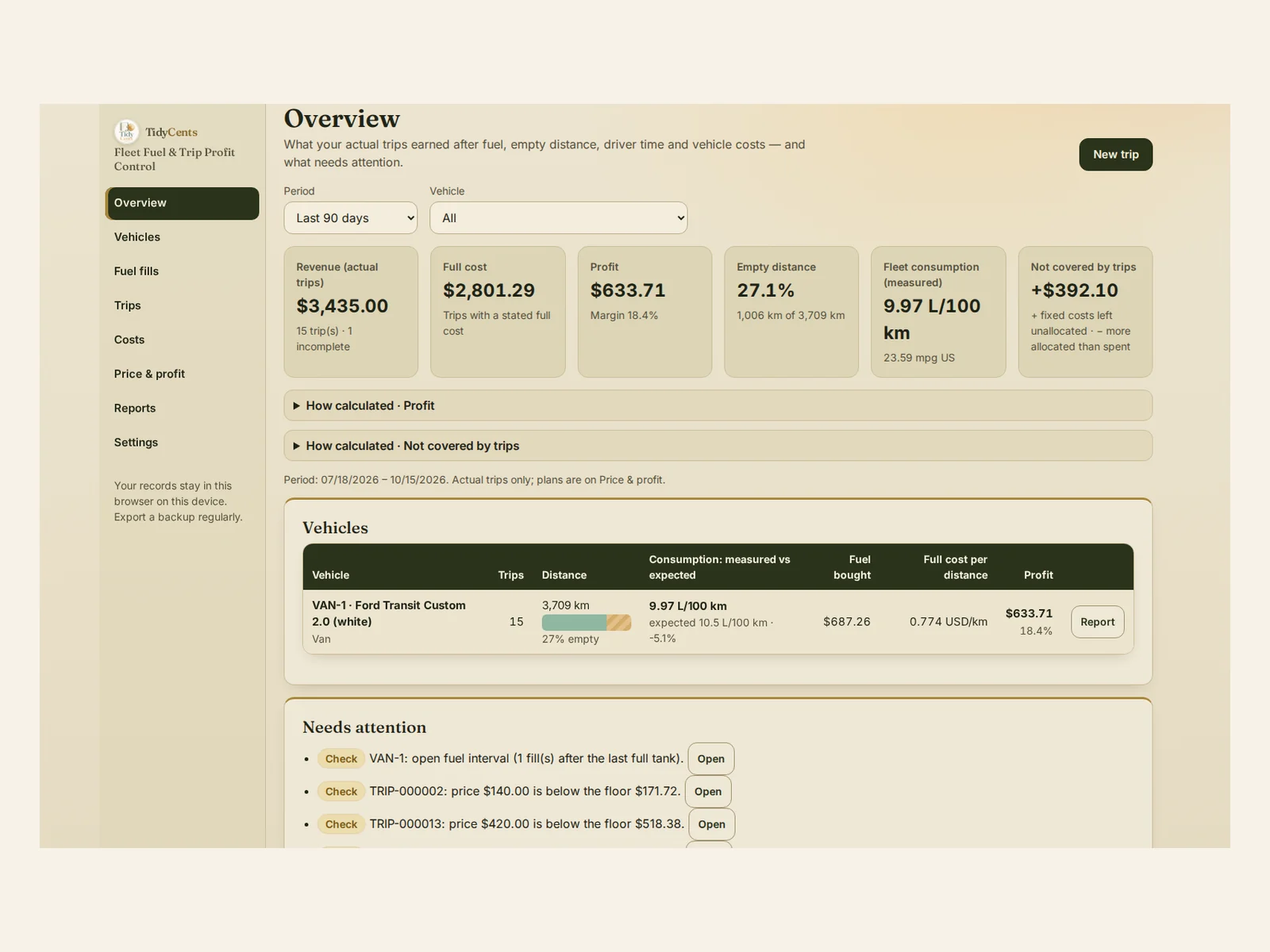Click the 1,006 km of 3,709 km text

[x=791, y=316]
